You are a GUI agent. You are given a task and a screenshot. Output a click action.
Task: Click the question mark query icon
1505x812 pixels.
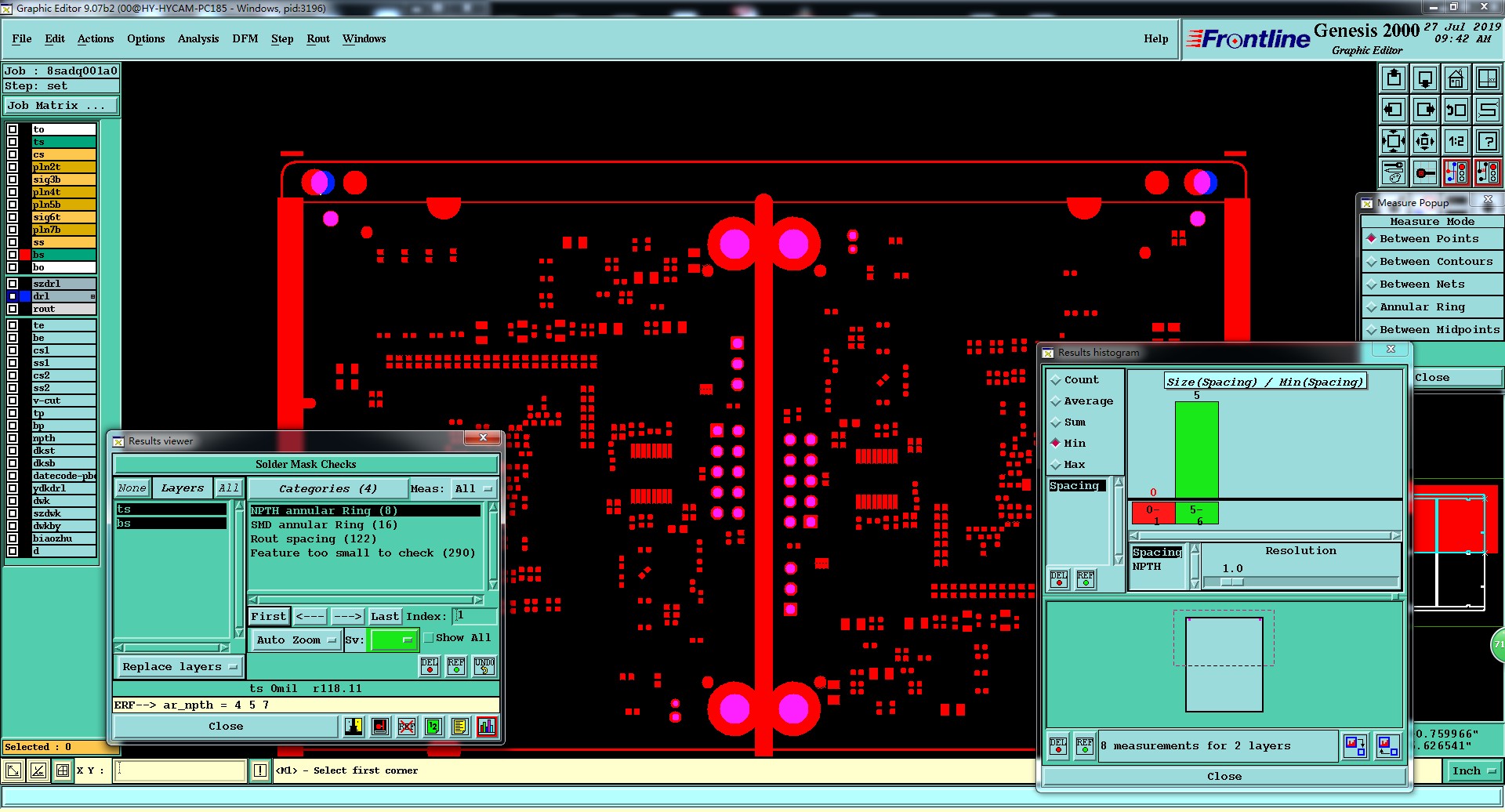(x=1487, y=141)
